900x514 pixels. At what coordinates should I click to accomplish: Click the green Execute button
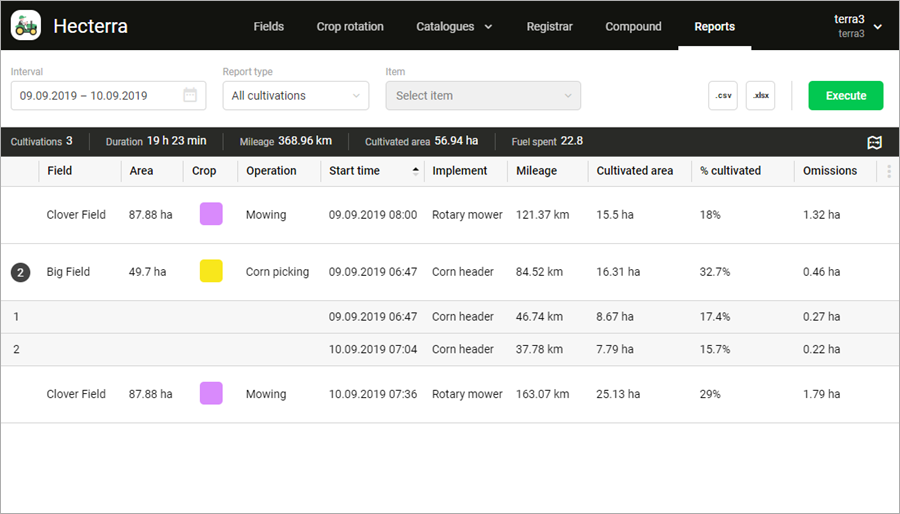tap(845, 96)
